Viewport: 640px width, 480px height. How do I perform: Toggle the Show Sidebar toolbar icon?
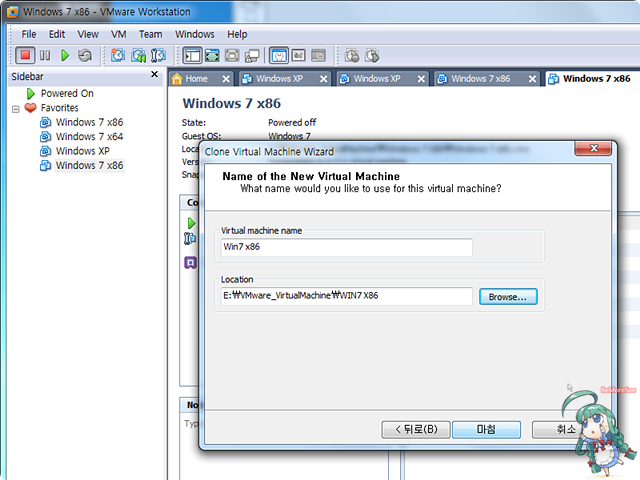pyautogui.click(x=192, y=55)
